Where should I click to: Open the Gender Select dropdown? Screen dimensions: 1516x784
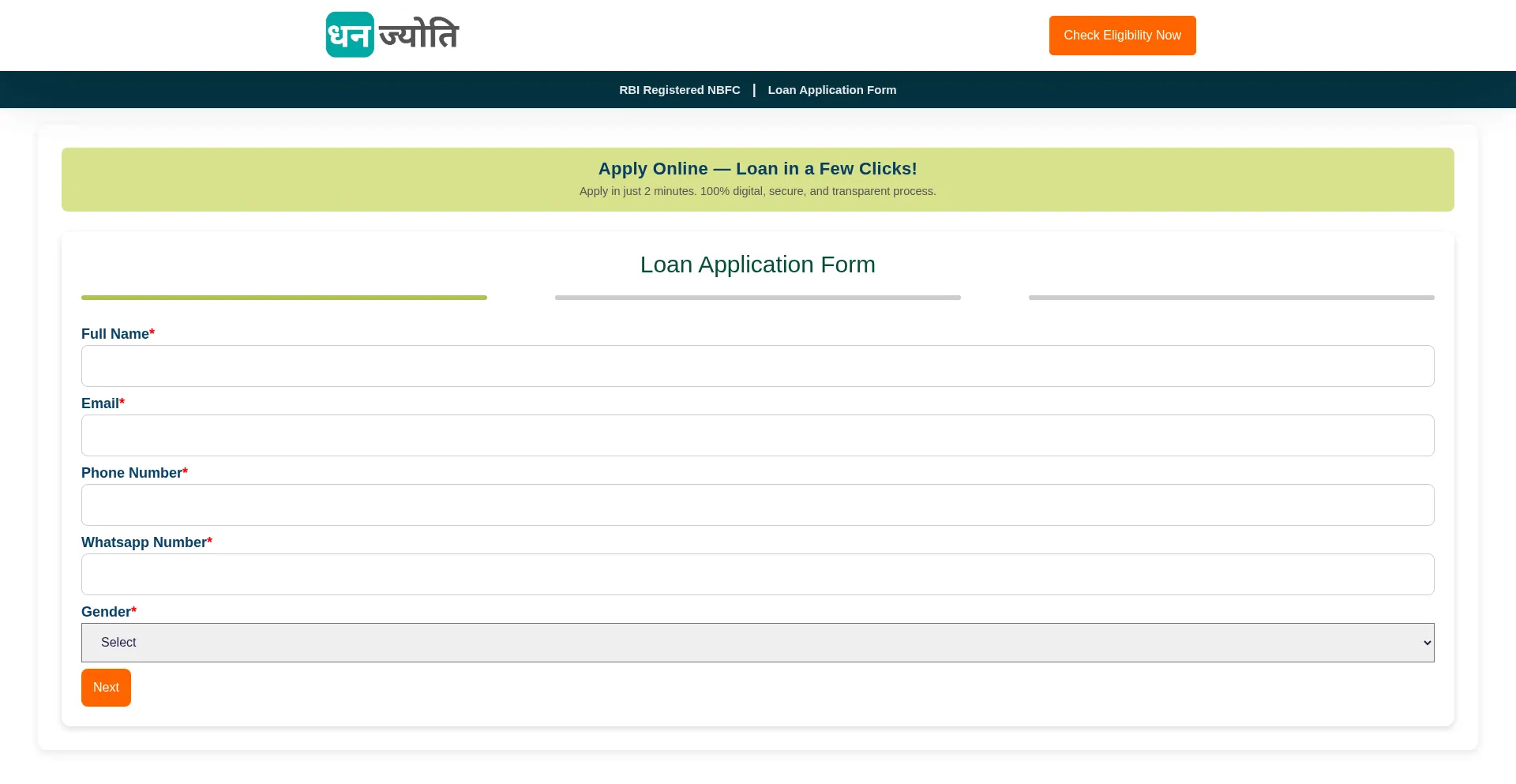(757, 643)
